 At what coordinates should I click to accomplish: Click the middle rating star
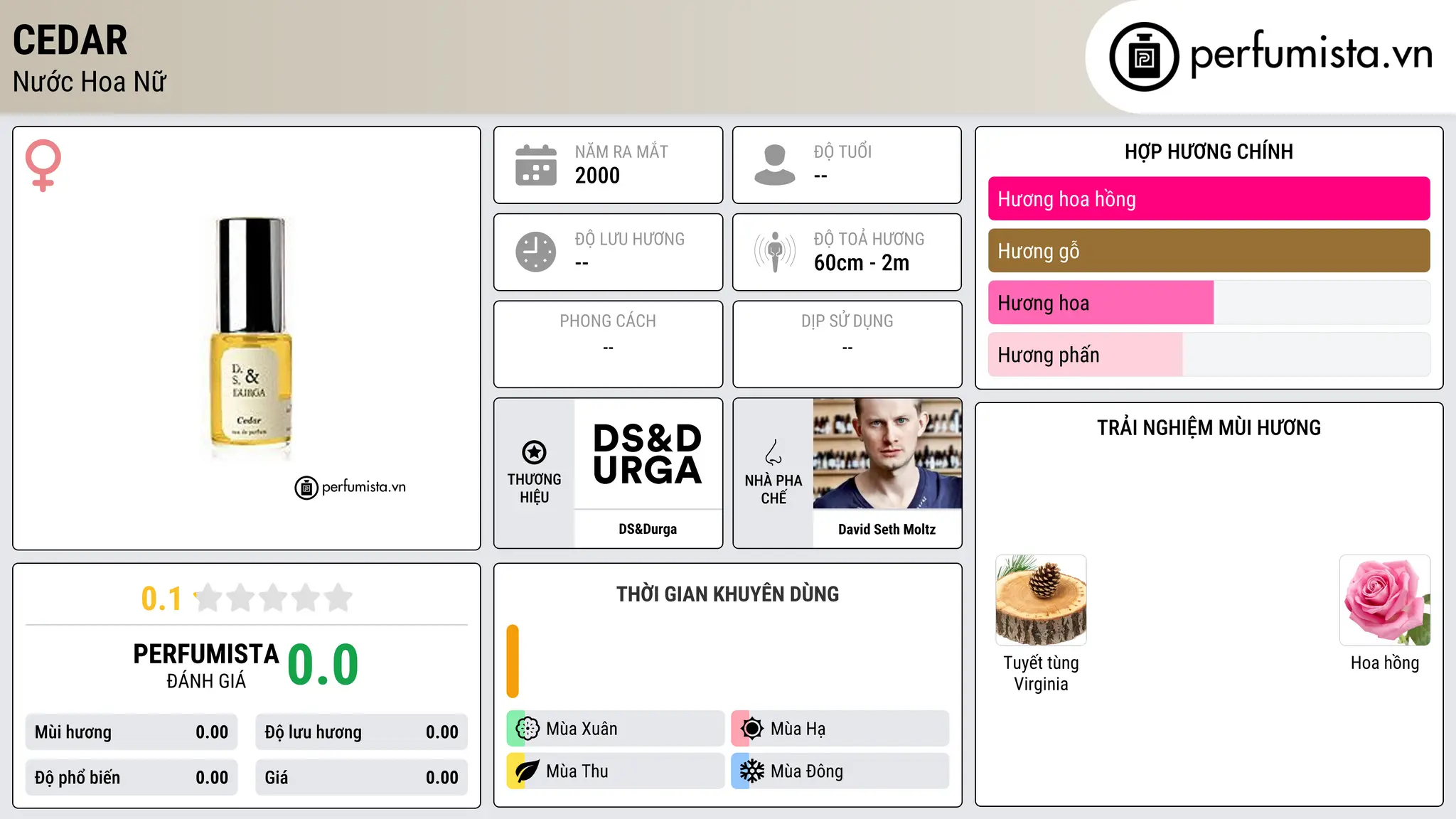click(x=274, y=598)
